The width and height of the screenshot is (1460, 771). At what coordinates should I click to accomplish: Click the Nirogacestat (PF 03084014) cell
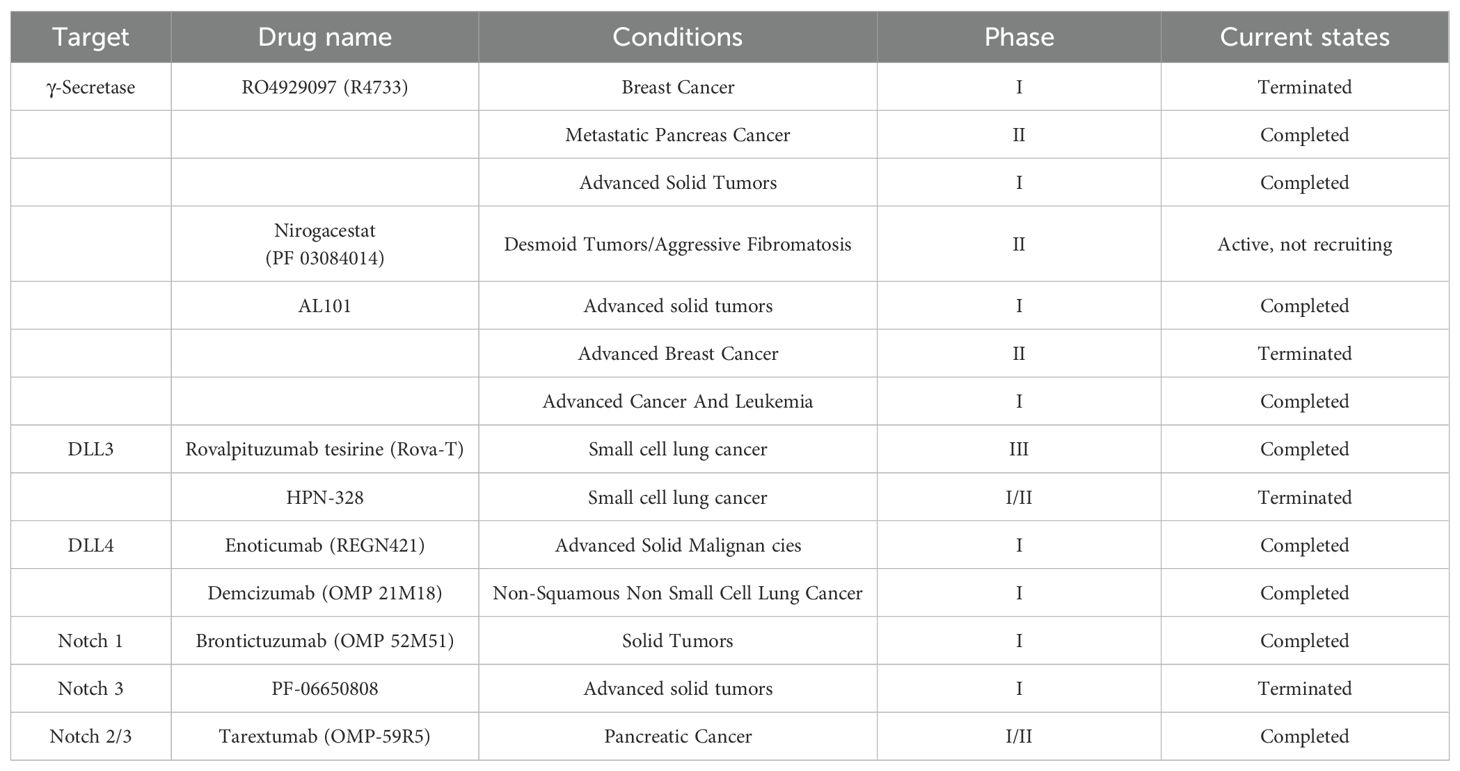click(325, 243)
